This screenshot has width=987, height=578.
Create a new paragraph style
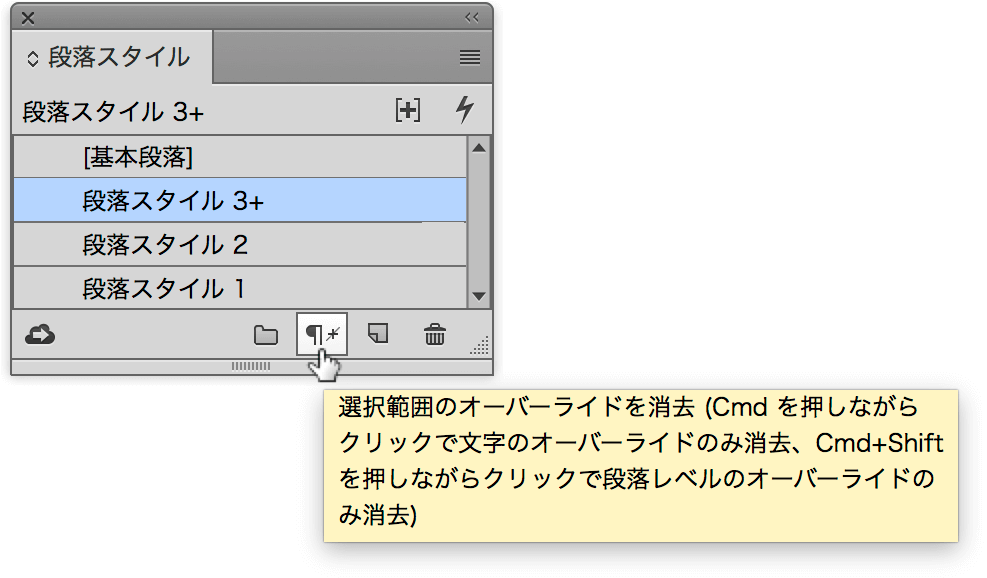pyautogui.click(x=378, y=334)
